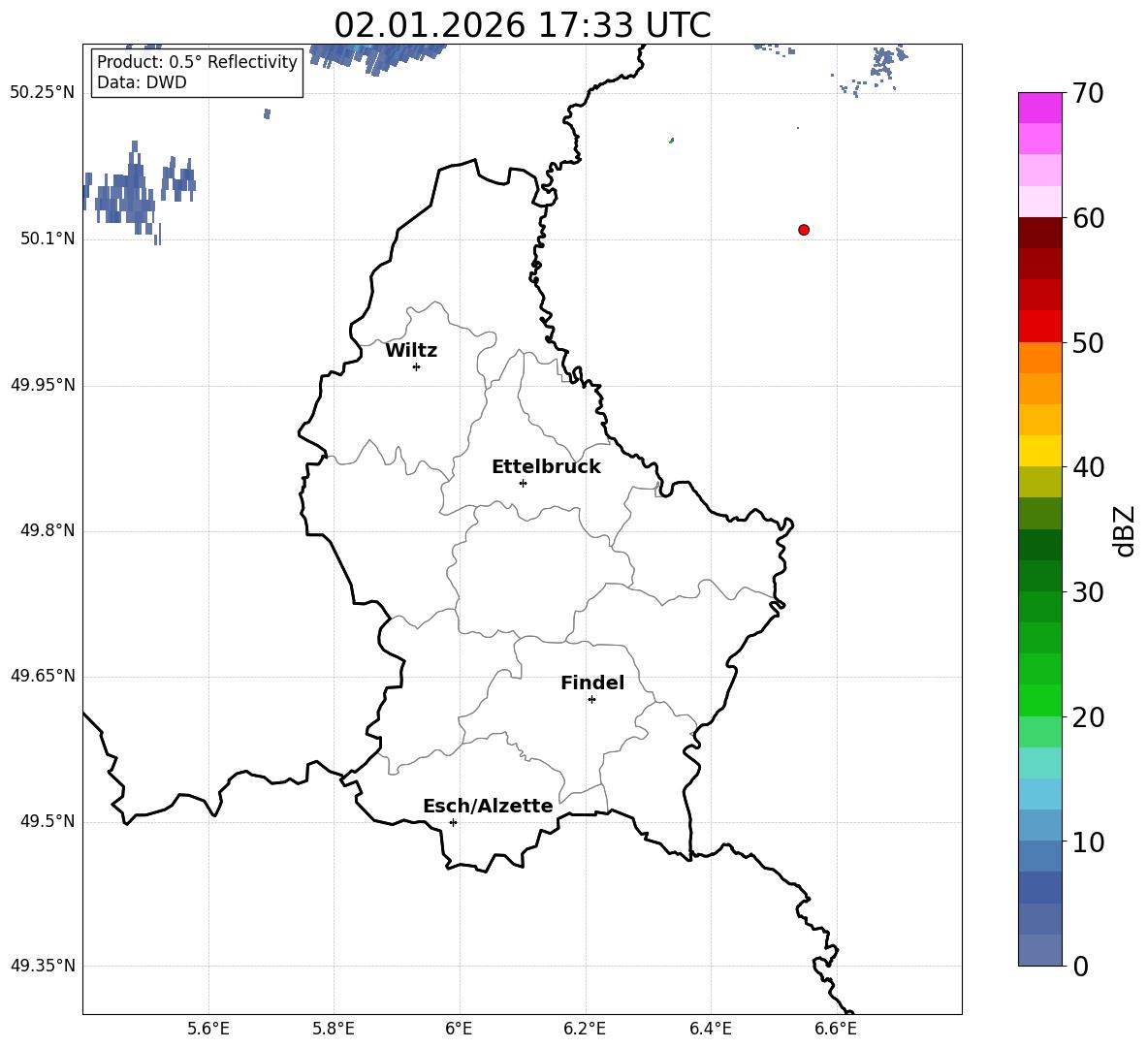
Task: Click the 50.1°N latitude label
Action: [x=48, y=238]
